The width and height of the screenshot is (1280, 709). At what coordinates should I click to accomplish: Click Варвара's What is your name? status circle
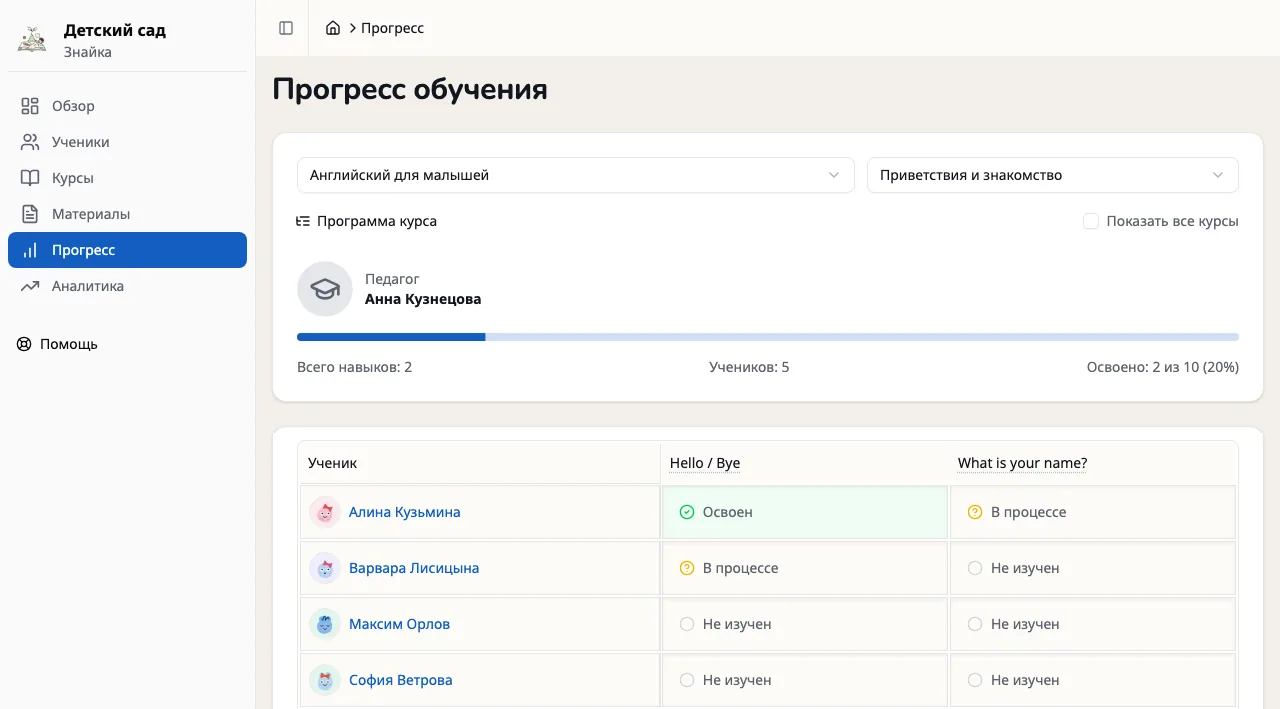click(975, 568)
